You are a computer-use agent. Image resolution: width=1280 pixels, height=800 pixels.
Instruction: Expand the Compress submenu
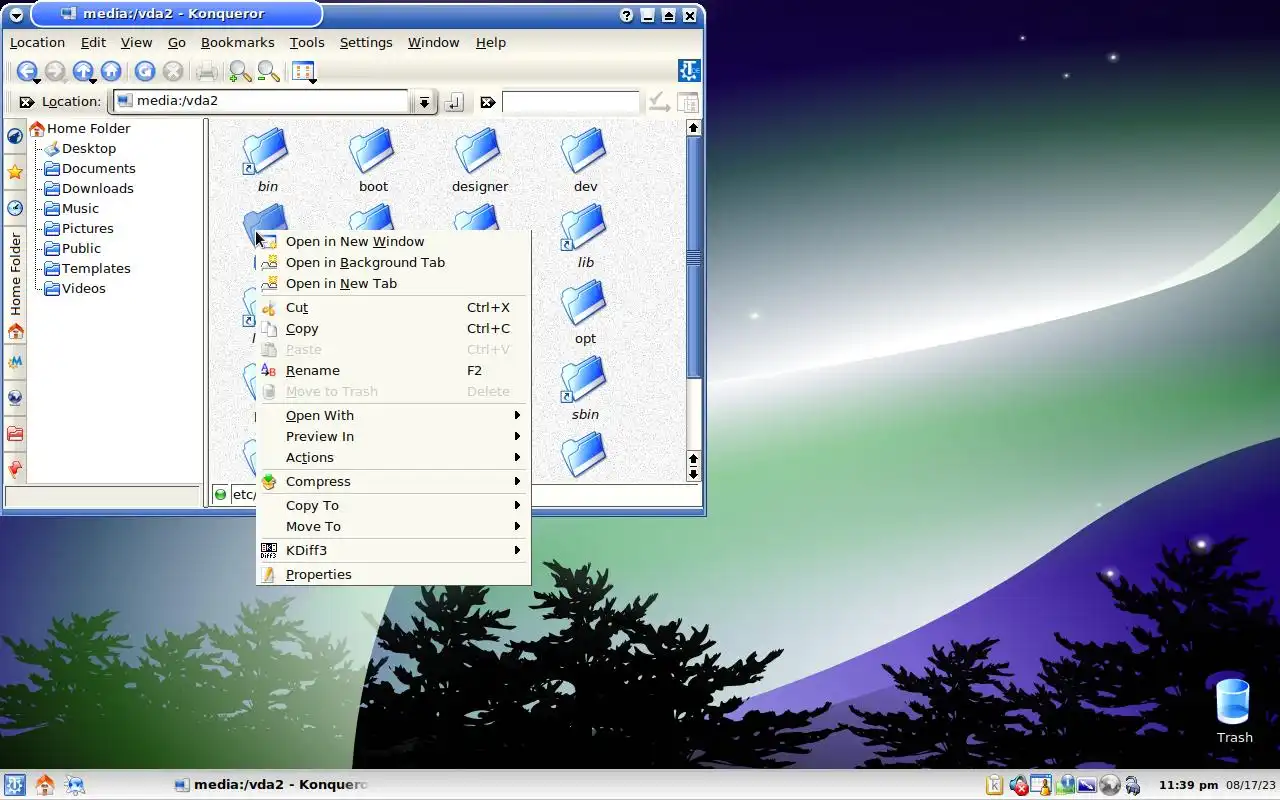[392, 481]
